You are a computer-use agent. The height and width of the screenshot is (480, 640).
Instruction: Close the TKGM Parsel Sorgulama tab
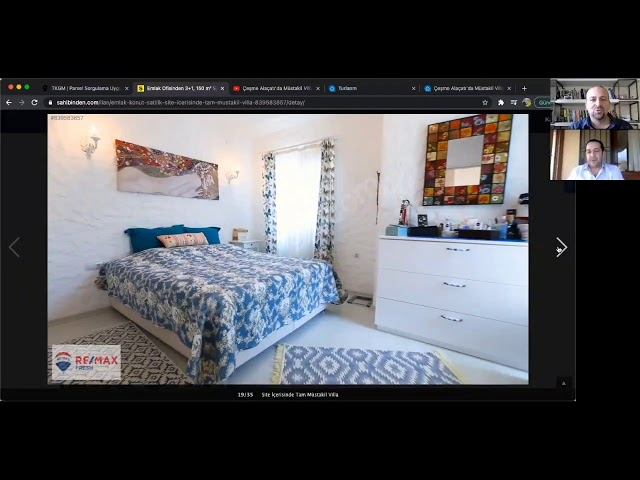tap(127, 88)
